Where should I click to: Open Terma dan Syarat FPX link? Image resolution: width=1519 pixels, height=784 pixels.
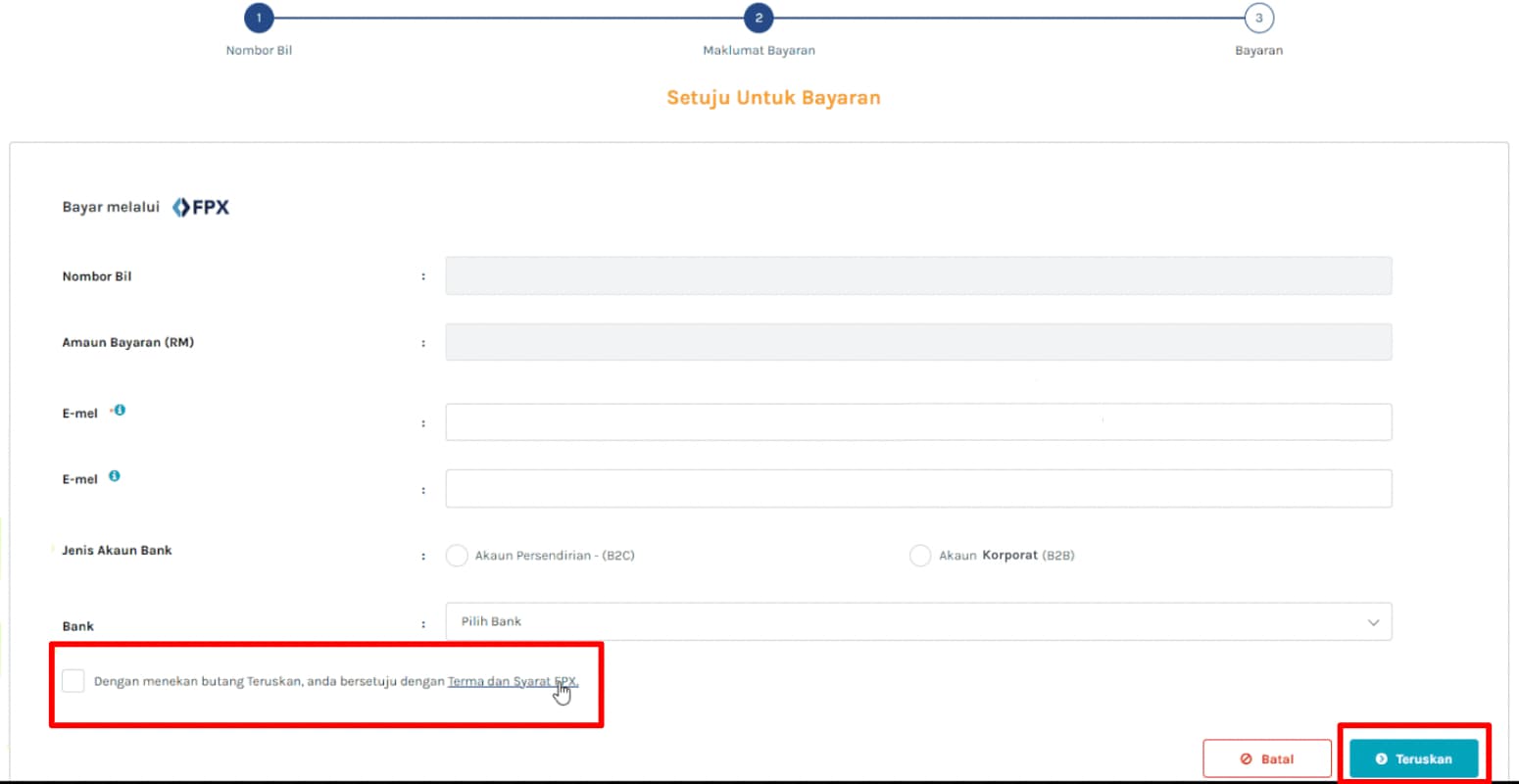(x=514, y=681)
